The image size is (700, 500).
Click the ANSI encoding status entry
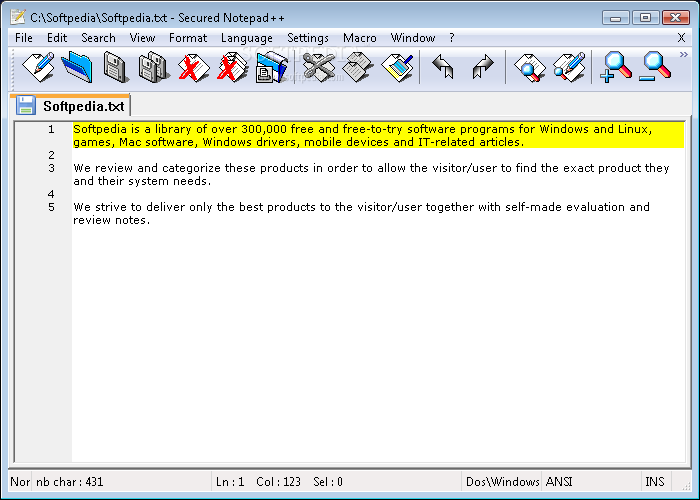(592, 482)
